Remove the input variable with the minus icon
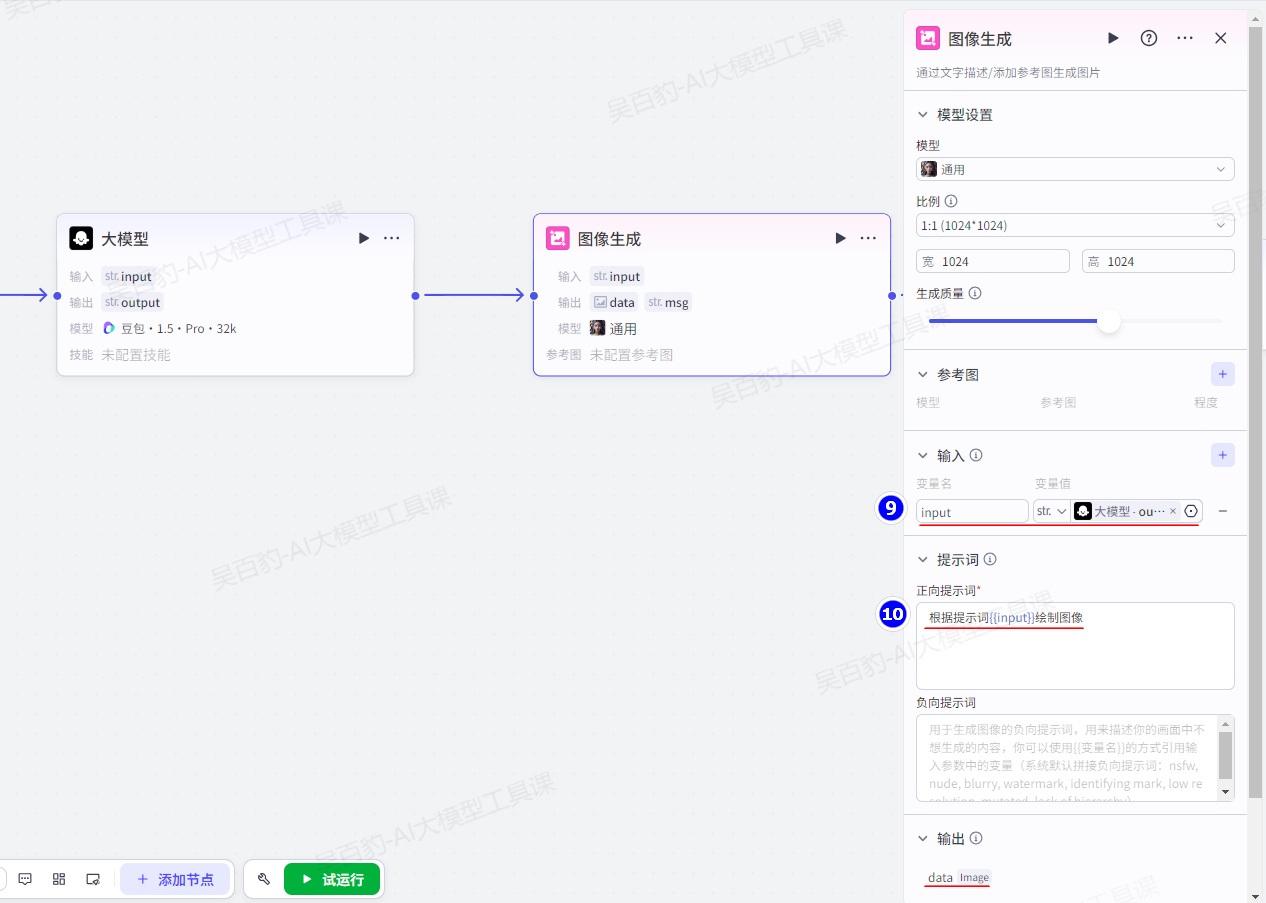This screenshot has width=1266, height=903. [x=1222, y=511]
